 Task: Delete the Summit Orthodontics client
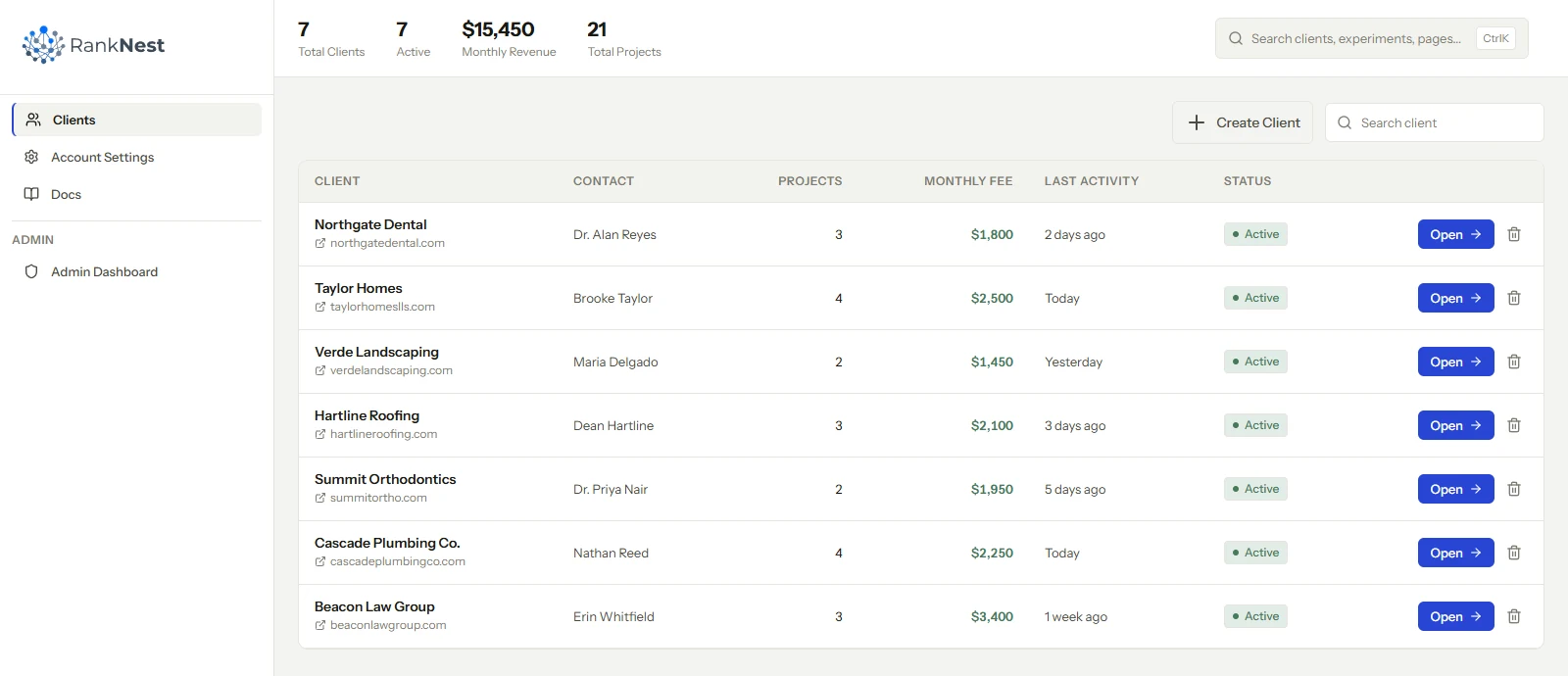[x=1514, y=489]
